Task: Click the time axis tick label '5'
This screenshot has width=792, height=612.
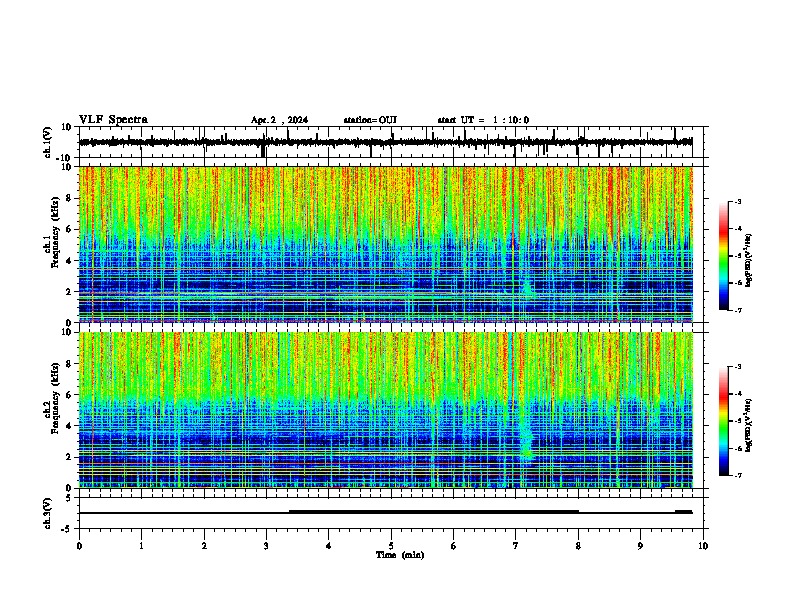Action: pyautogui.click(x=391, y=546)
